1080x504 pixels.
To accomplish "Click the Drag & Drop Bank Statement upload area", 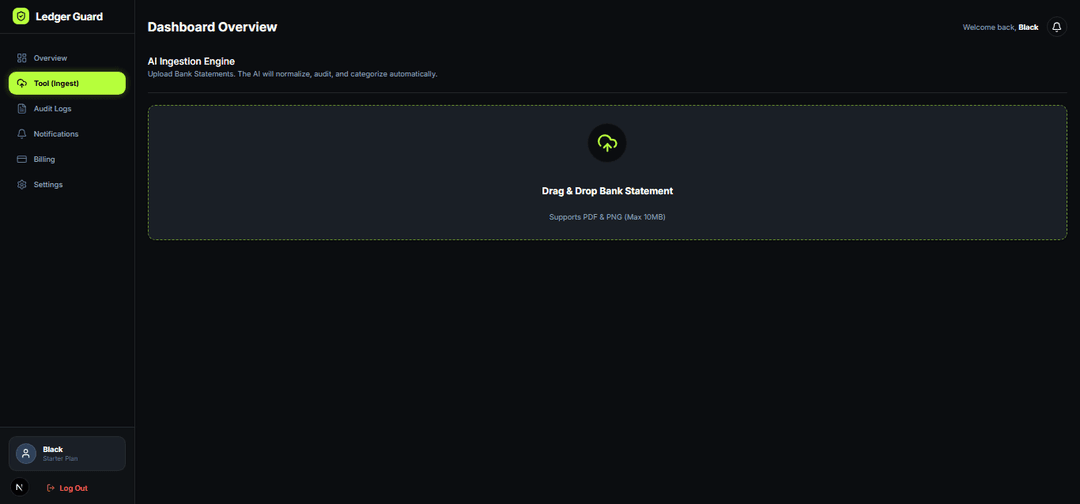I will tap(607, 172).
